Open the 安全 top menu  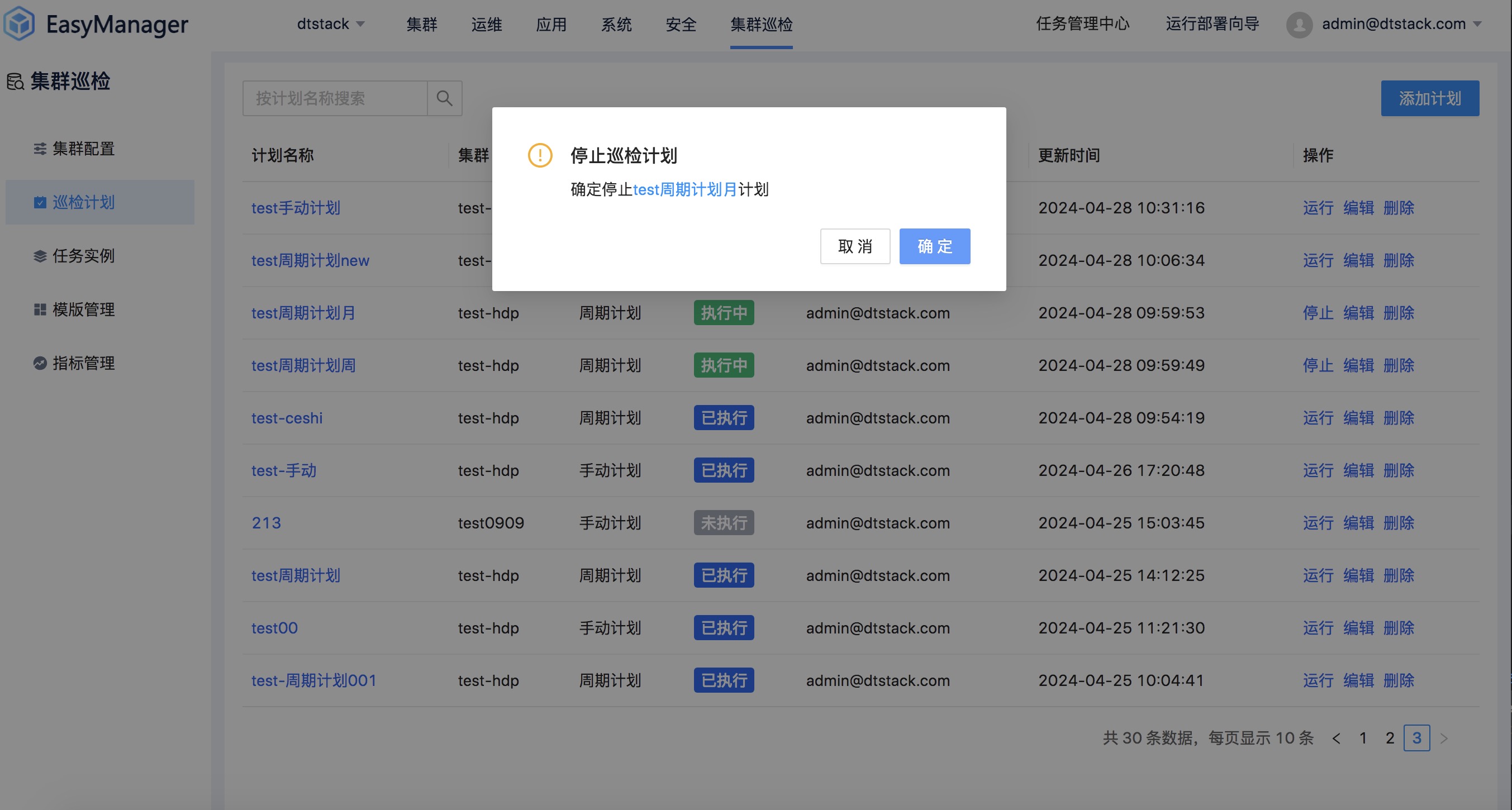(x=681, y=24)
